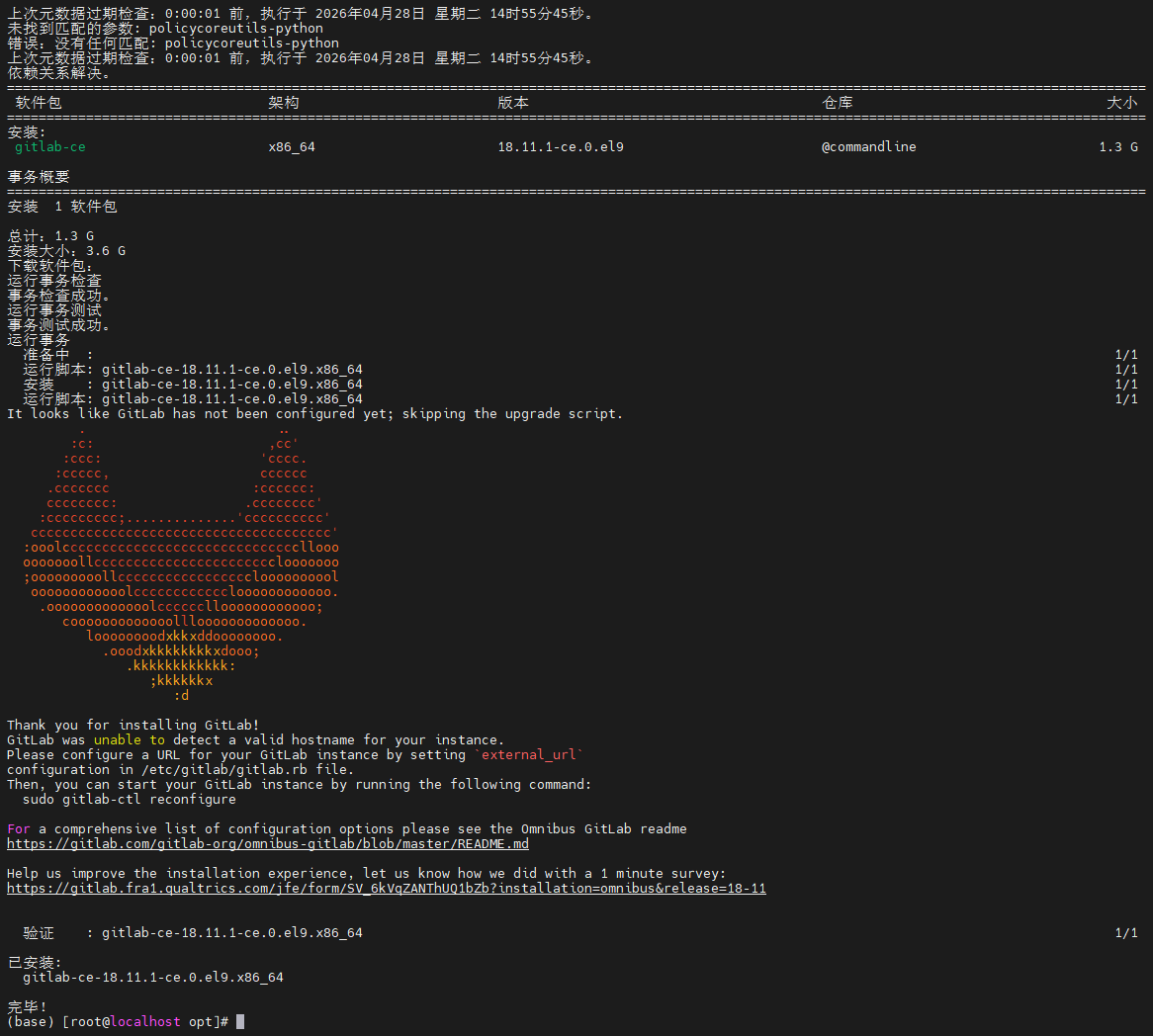
Task: Click the 安装 1 软件包 line
Action: [61, 207]
